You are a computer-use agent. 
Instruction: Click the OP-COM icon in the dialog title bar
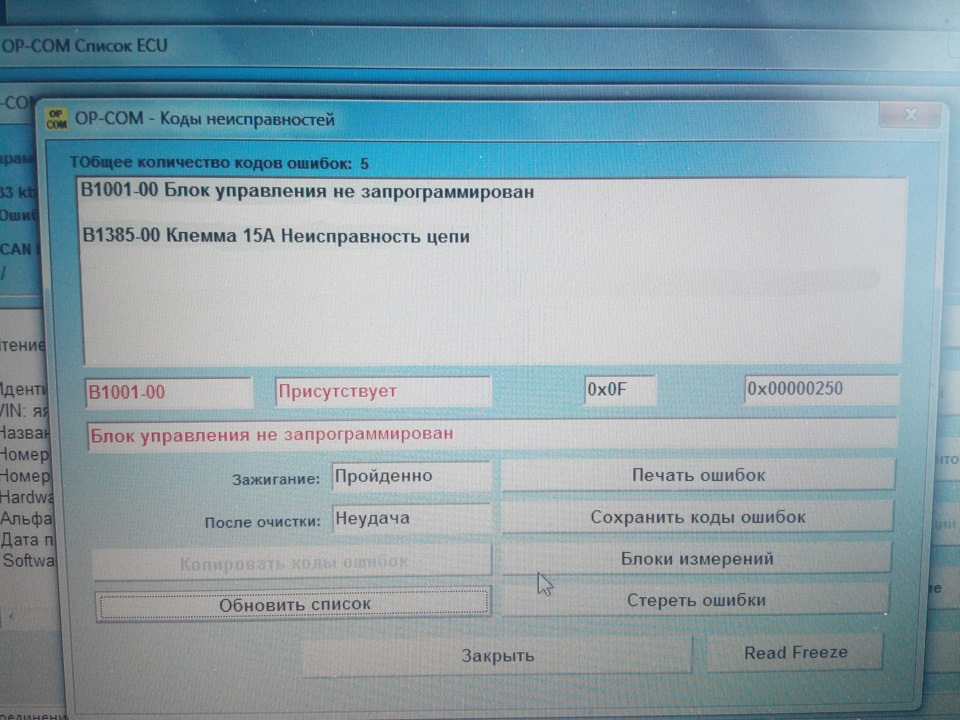[56, 119]
